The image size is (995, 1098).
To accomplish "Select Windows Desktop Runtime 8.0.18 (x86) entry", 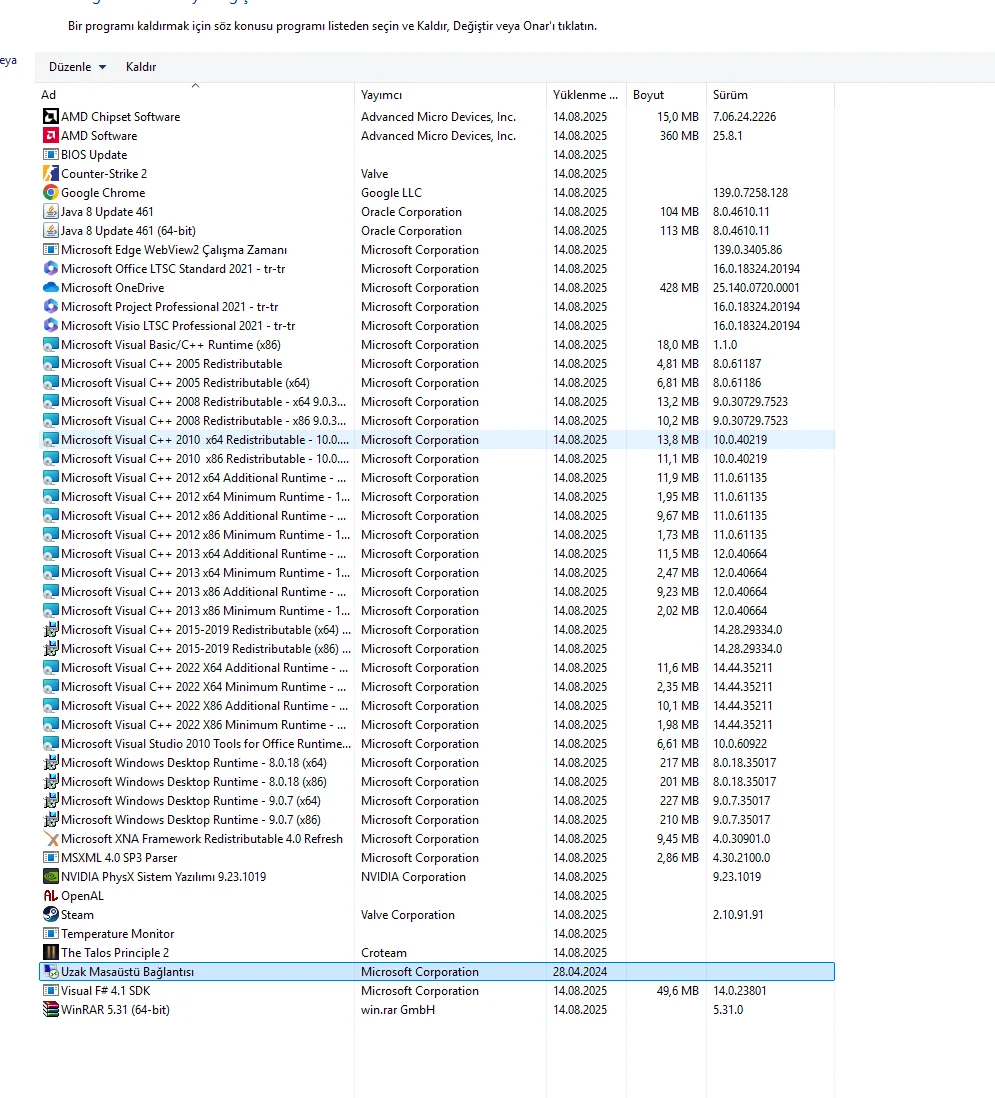I will [194, 781].
